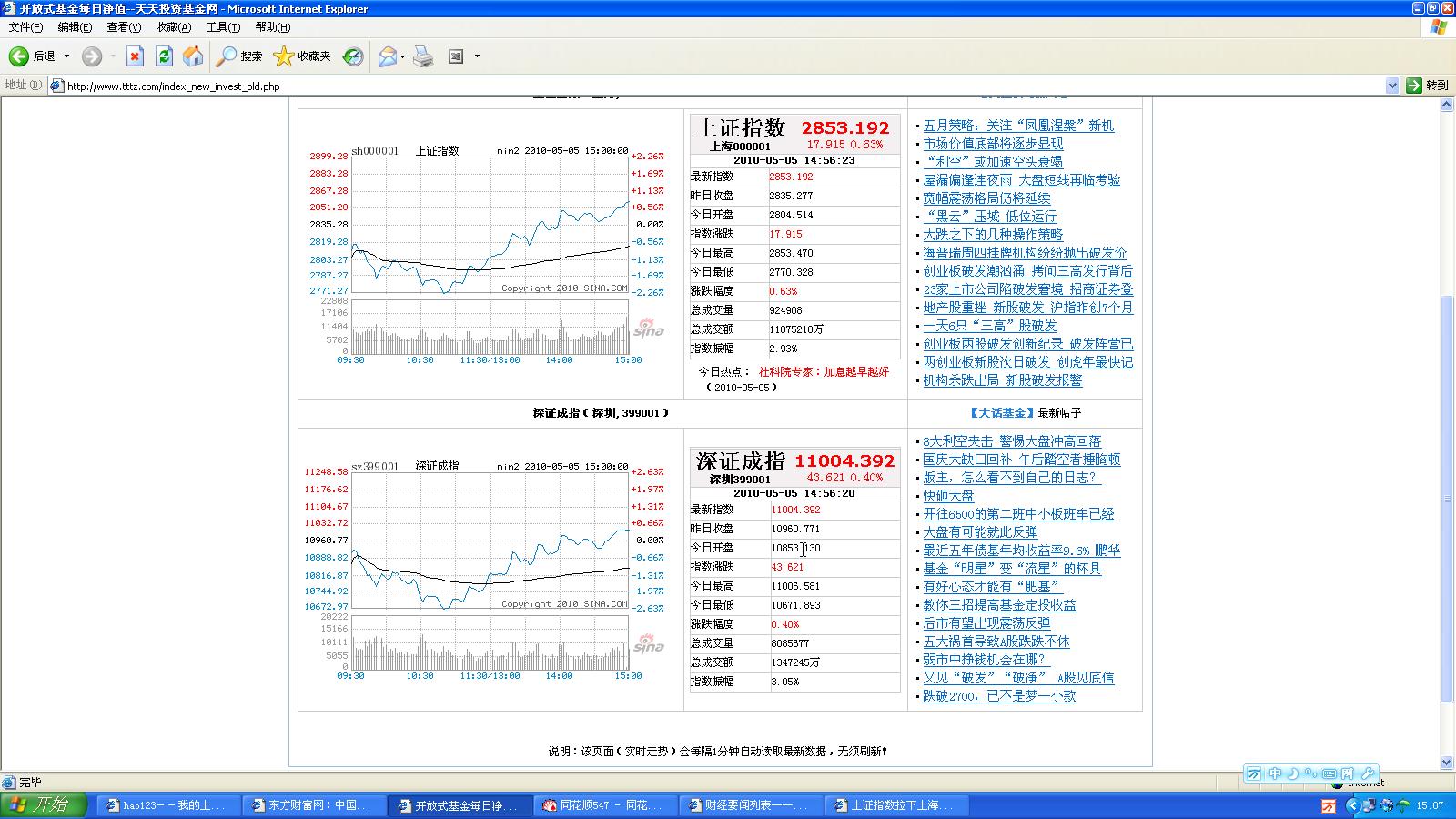Open link 机构杀跌出局 新股破发报警

[1003, 380]
